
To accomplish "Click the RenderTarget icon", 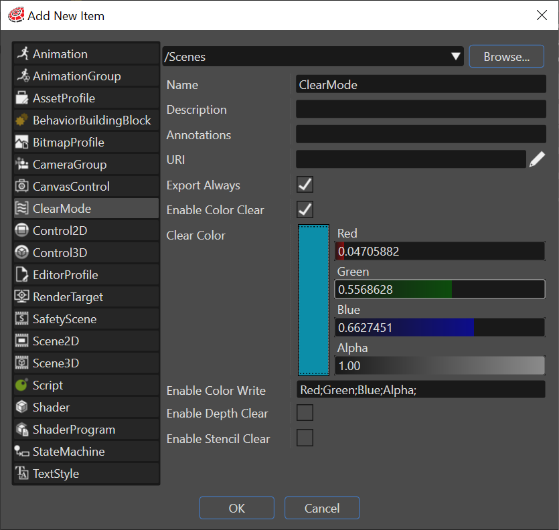I will point(22,297).
